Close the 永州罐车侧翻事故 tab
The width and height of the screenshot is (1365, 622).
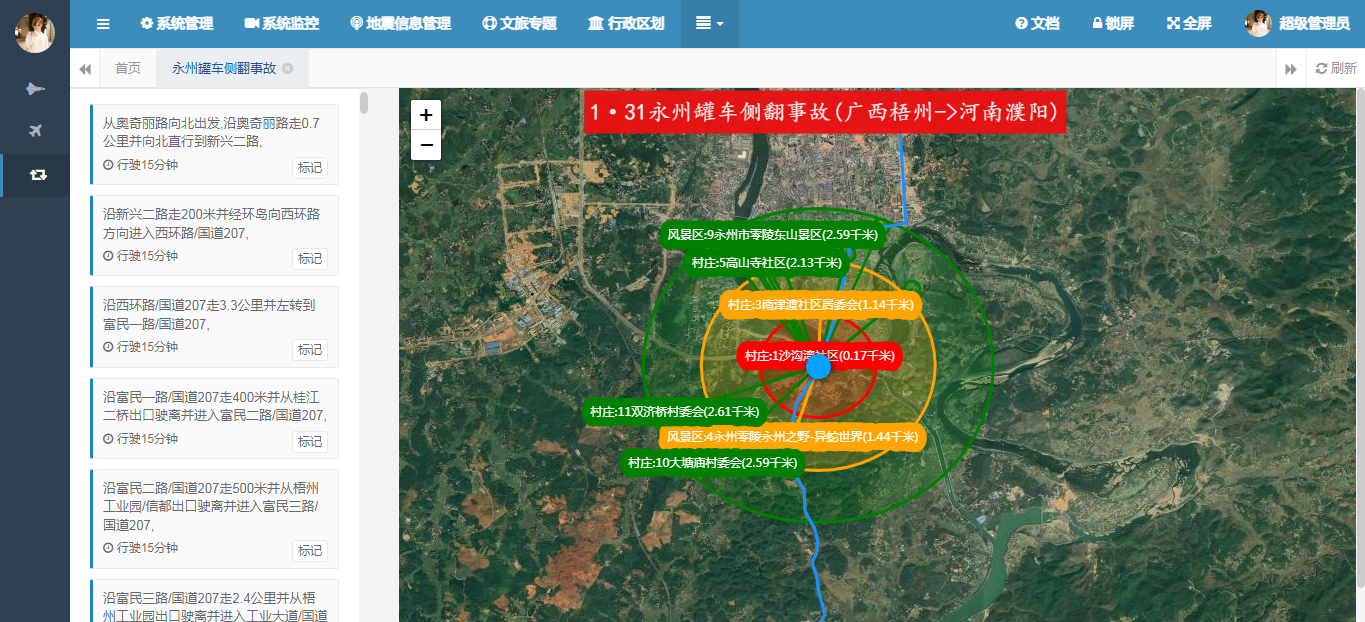click(288, 69)
